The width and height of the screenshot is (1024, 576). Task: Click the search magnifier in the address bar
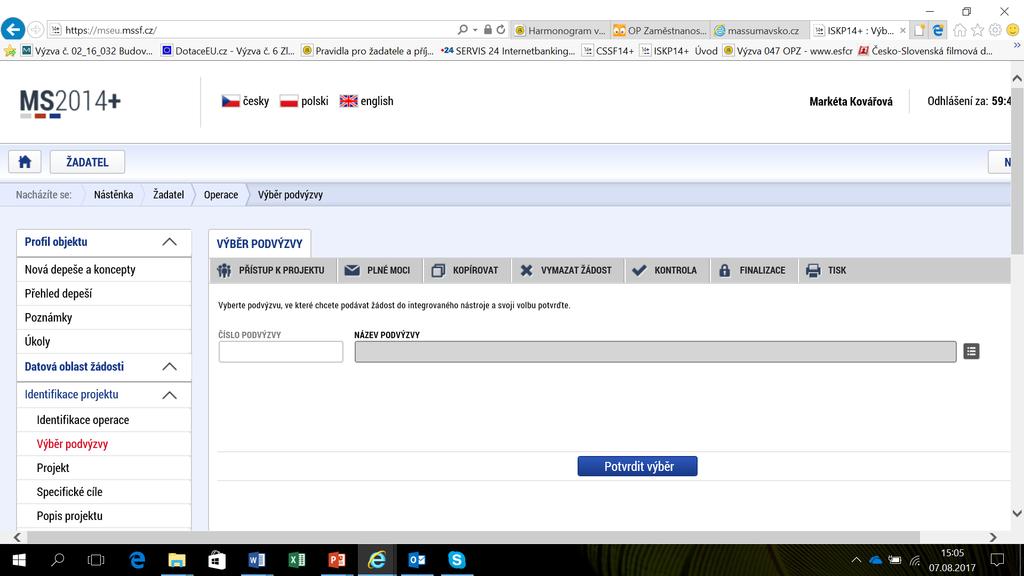point(462,29)
